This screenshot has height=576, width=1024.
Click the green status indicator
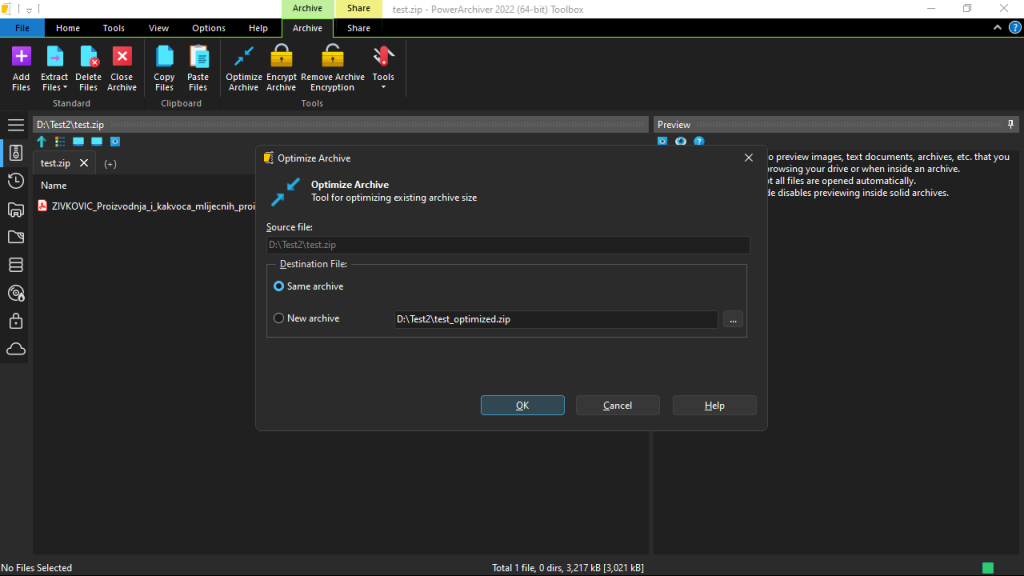pos(987,568)
